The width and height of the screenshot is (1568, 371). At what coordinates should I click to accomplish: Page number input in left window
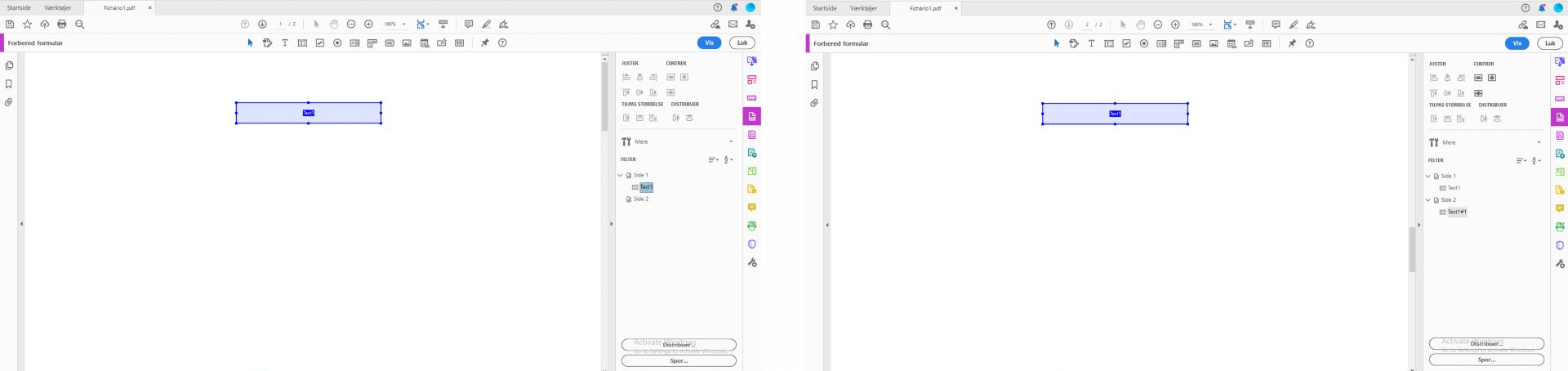[x=280, y=25]
